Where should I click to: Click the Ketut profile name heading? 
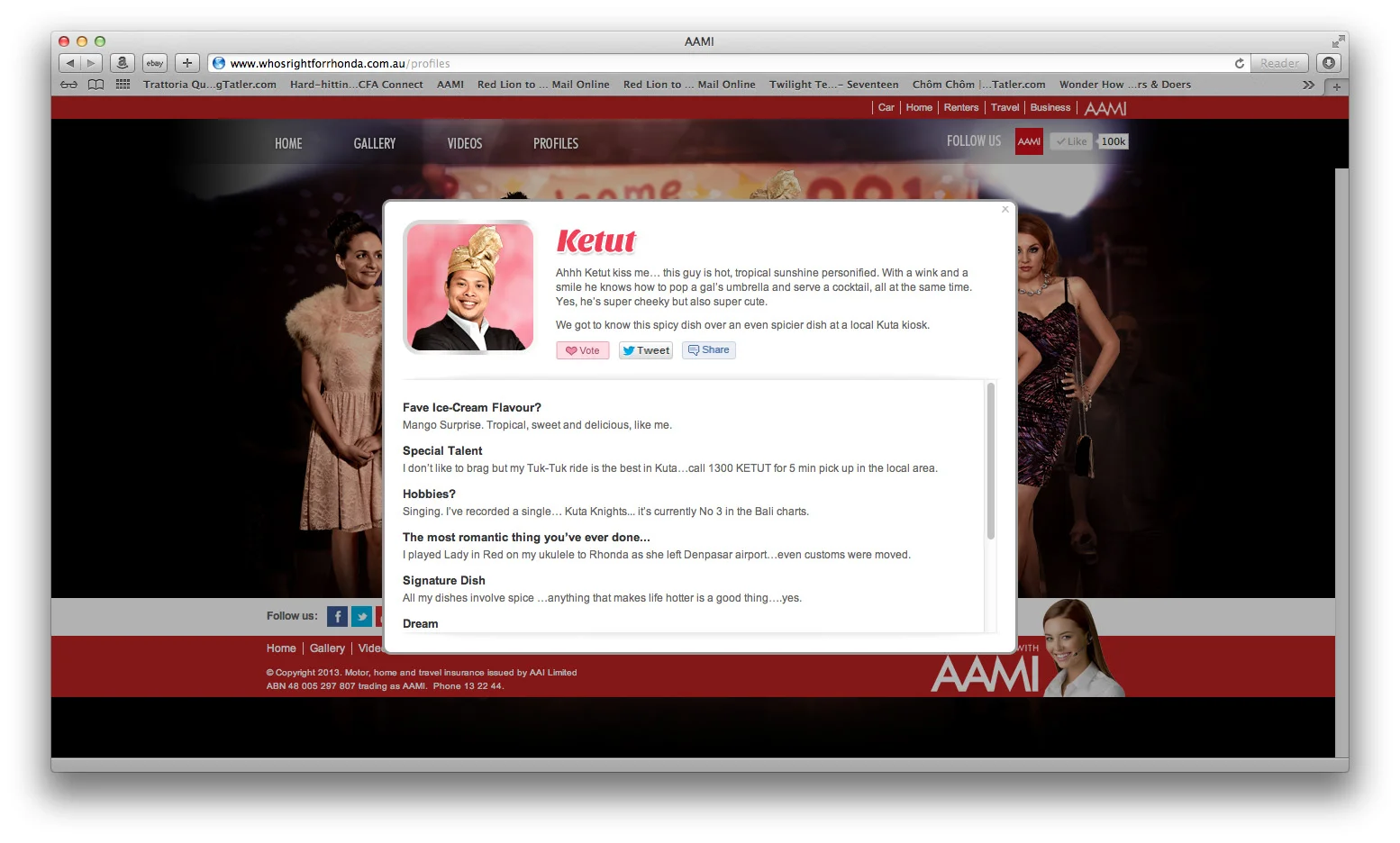(595, 241)
